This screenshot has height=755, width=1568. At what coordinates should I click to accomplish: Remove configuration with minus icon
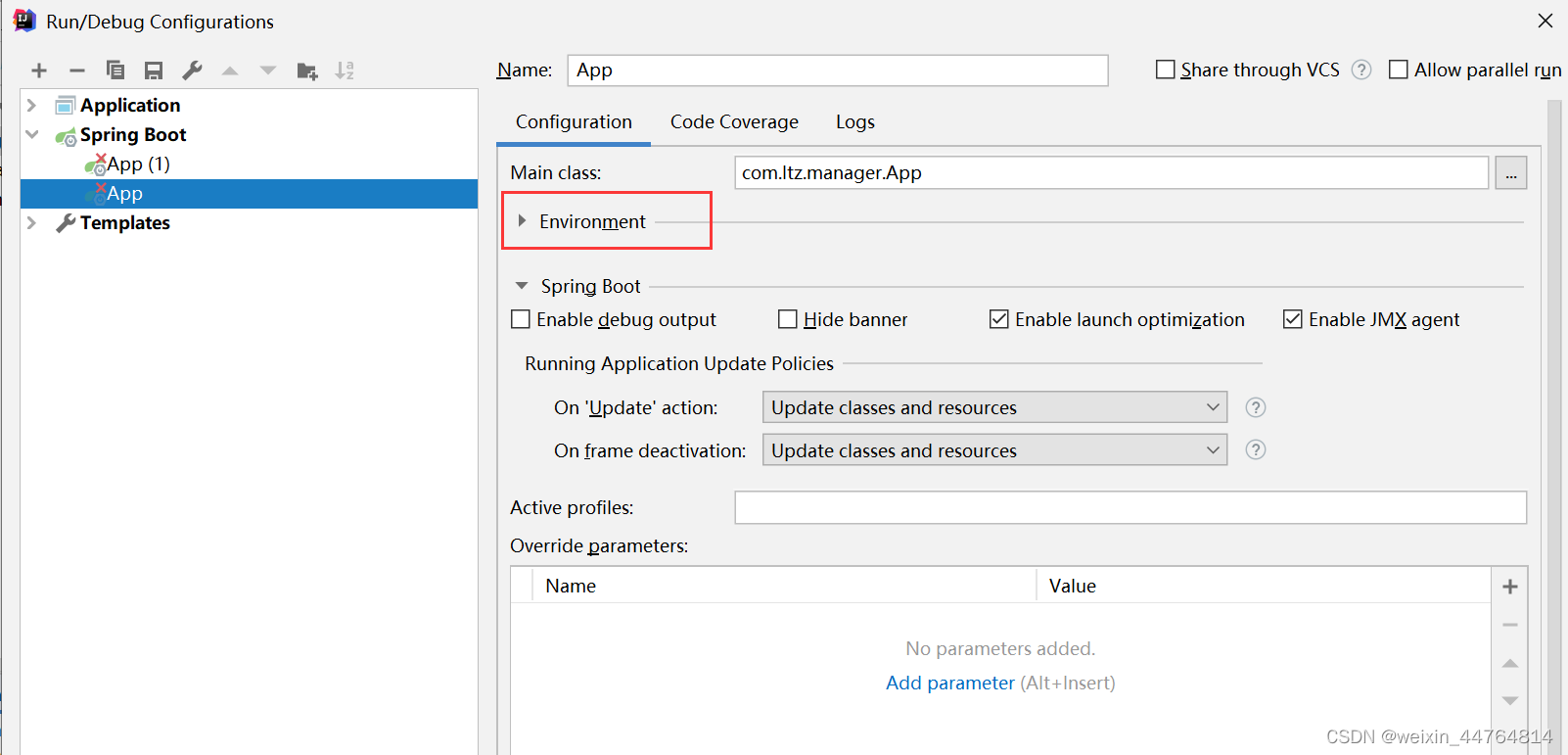click(x=77, y=71)
